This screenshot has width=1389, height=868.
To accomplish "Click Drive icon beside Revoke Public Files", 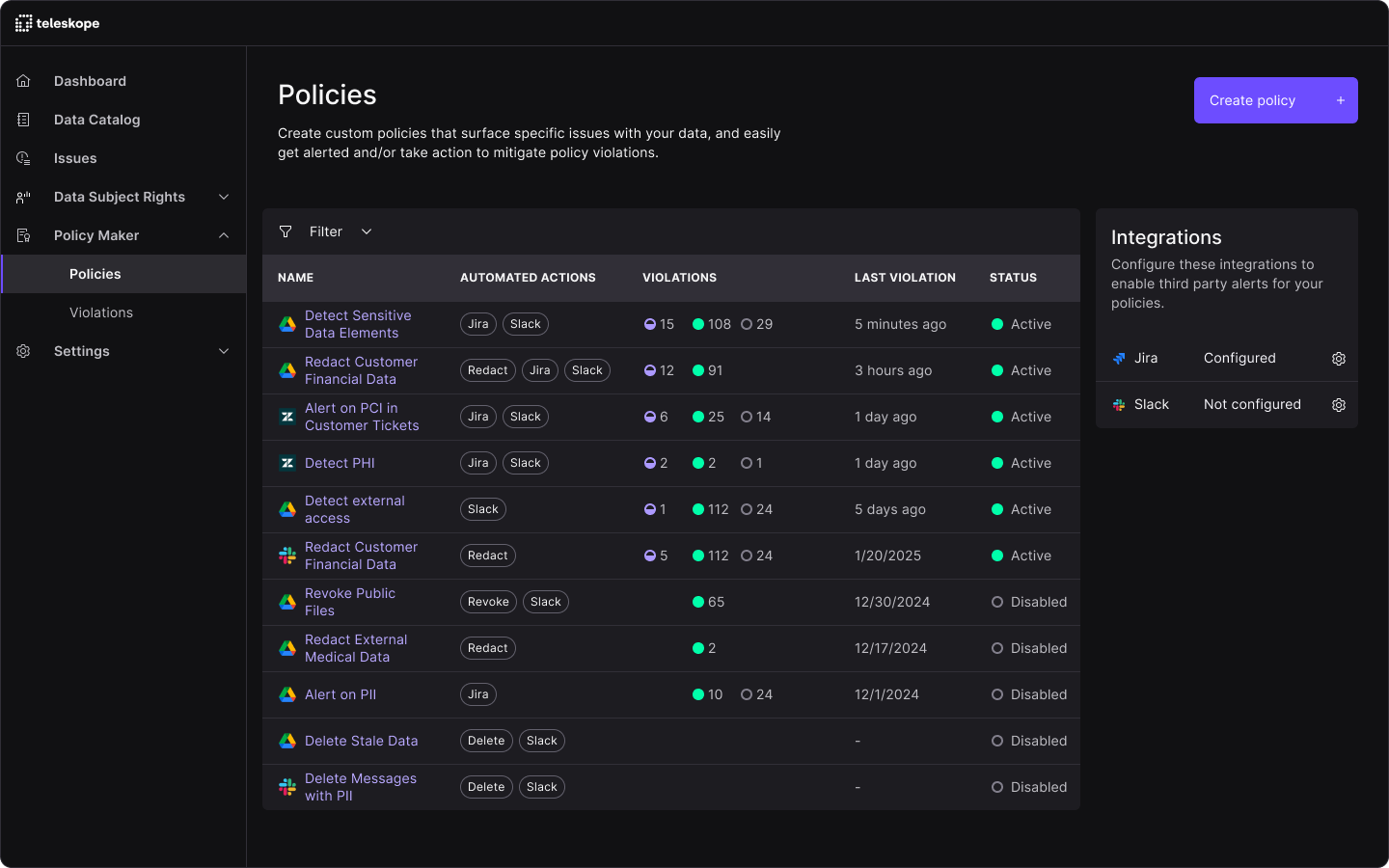I will [x=287, y=602].
